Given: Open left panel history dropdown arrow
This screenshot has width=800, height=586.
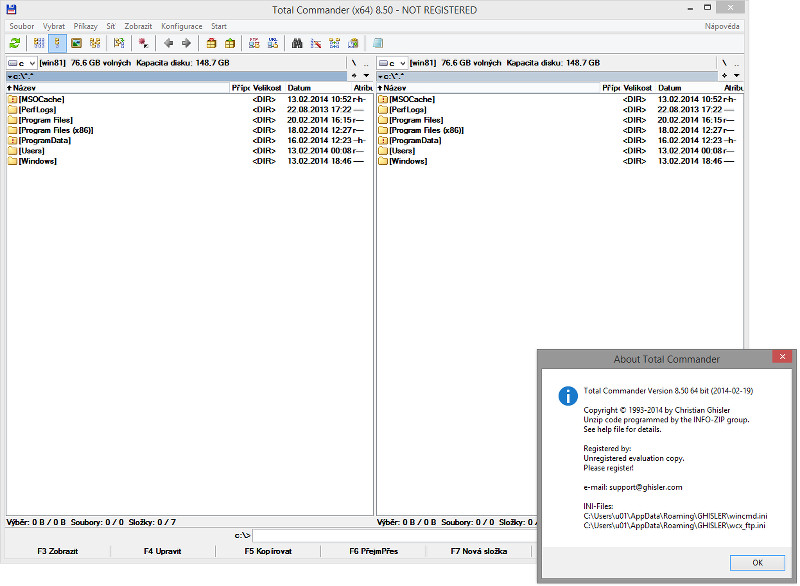Looking at the screenshot, I should [x=366, y=76].
